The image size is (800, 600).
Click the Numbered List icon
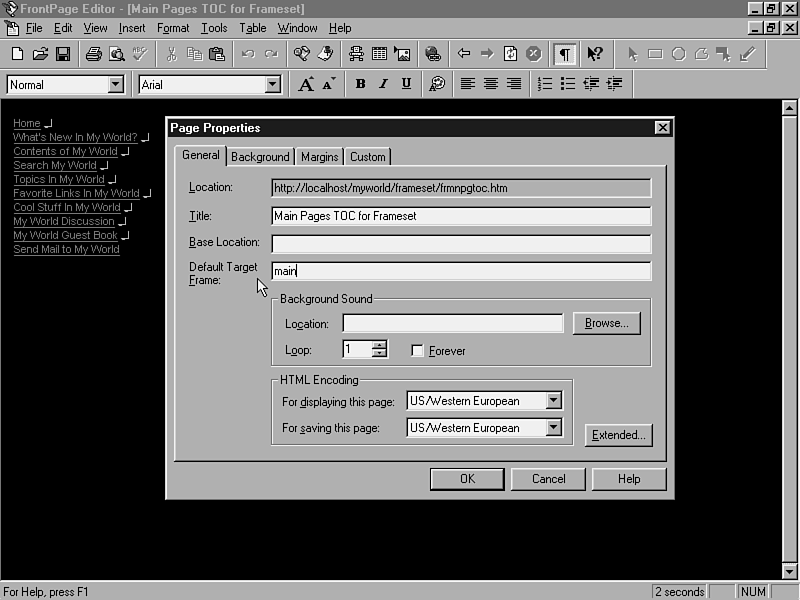545,85
